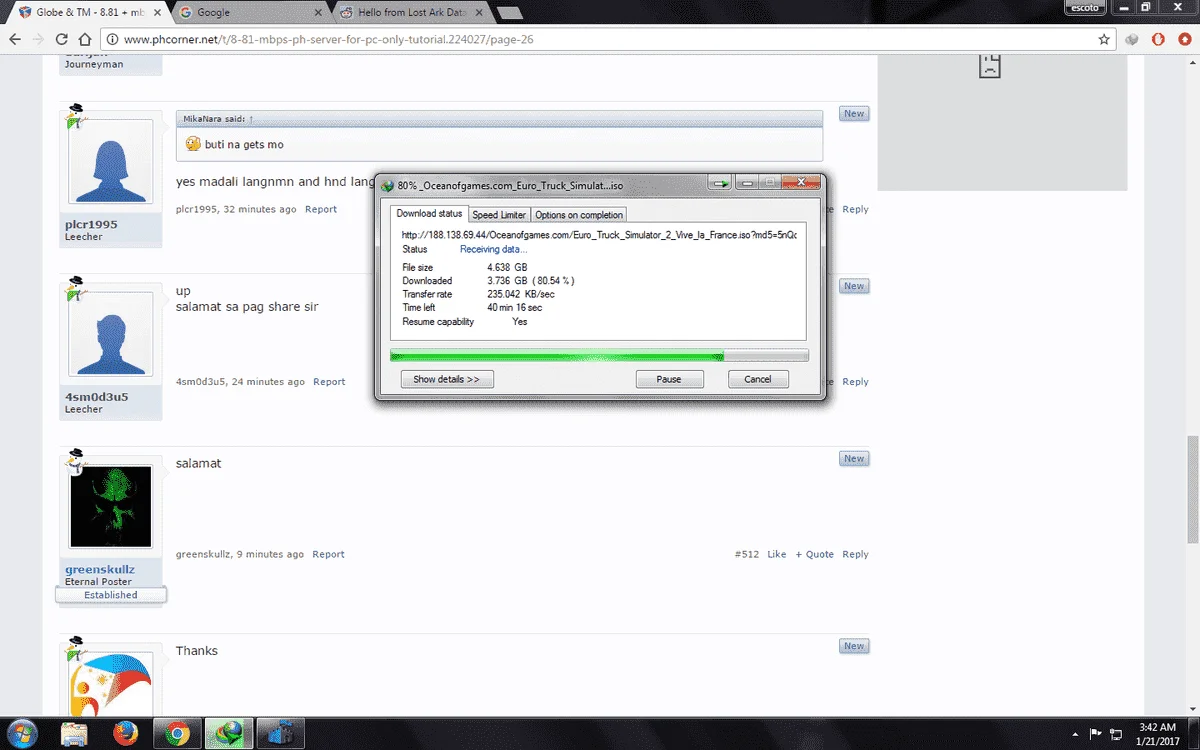Viewport: 1200px width, 750px height.
Task: Click the download URL text in dialog
Action: pyautogui.click(x=599, y=234)
